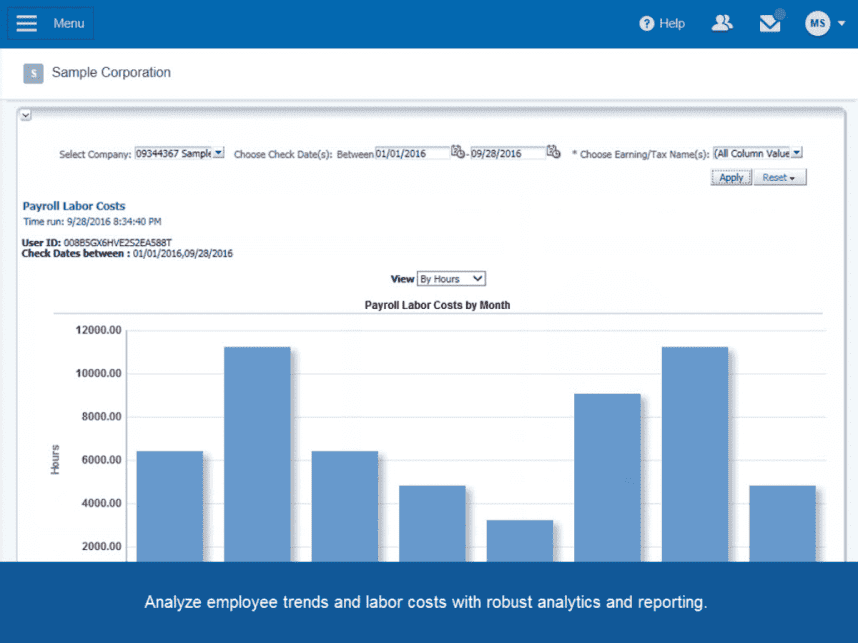Open the end date calendar picker icon

553,153
